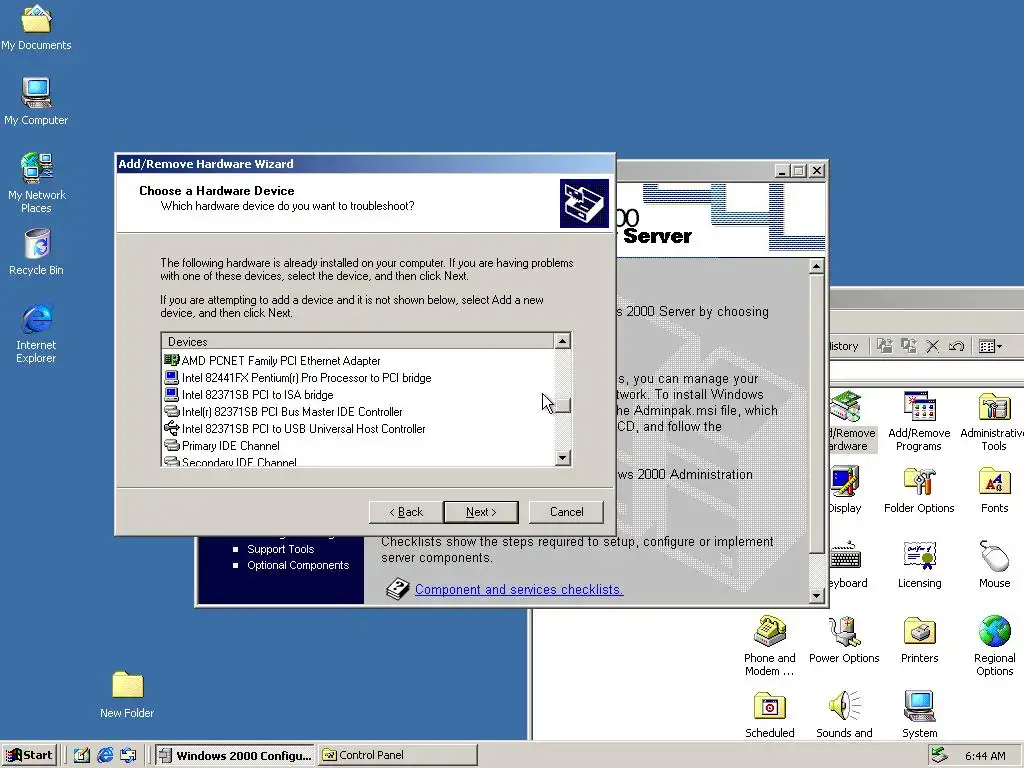Image resolution: width=1024 pixels, height=768 pixels.
Task: Click the taskbar clock showing 6:44 AM
Action: tap(985, 756)
